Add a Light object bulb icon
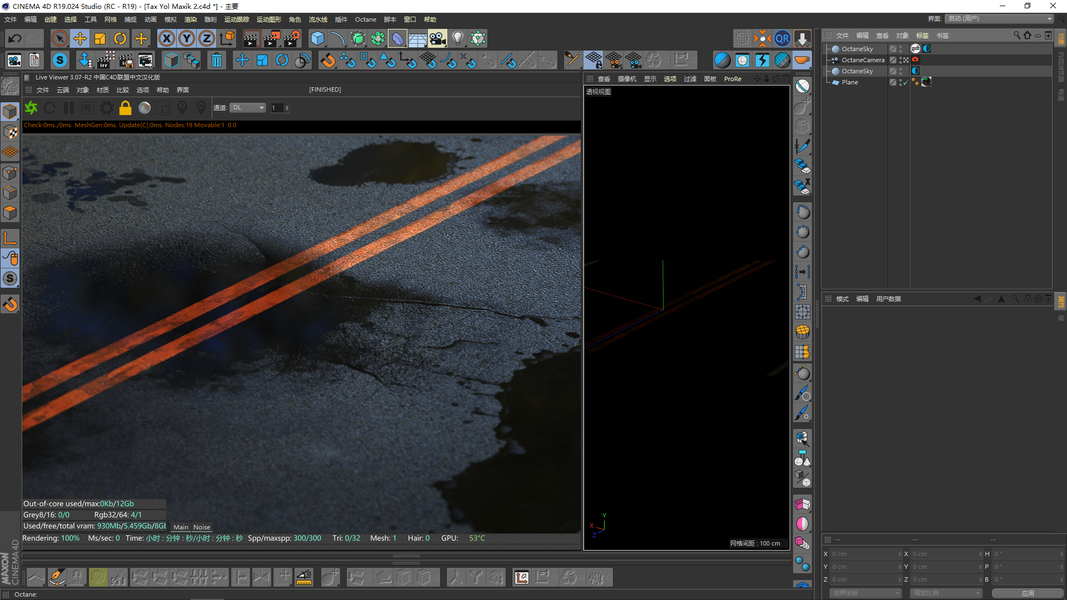 [458, 39]
